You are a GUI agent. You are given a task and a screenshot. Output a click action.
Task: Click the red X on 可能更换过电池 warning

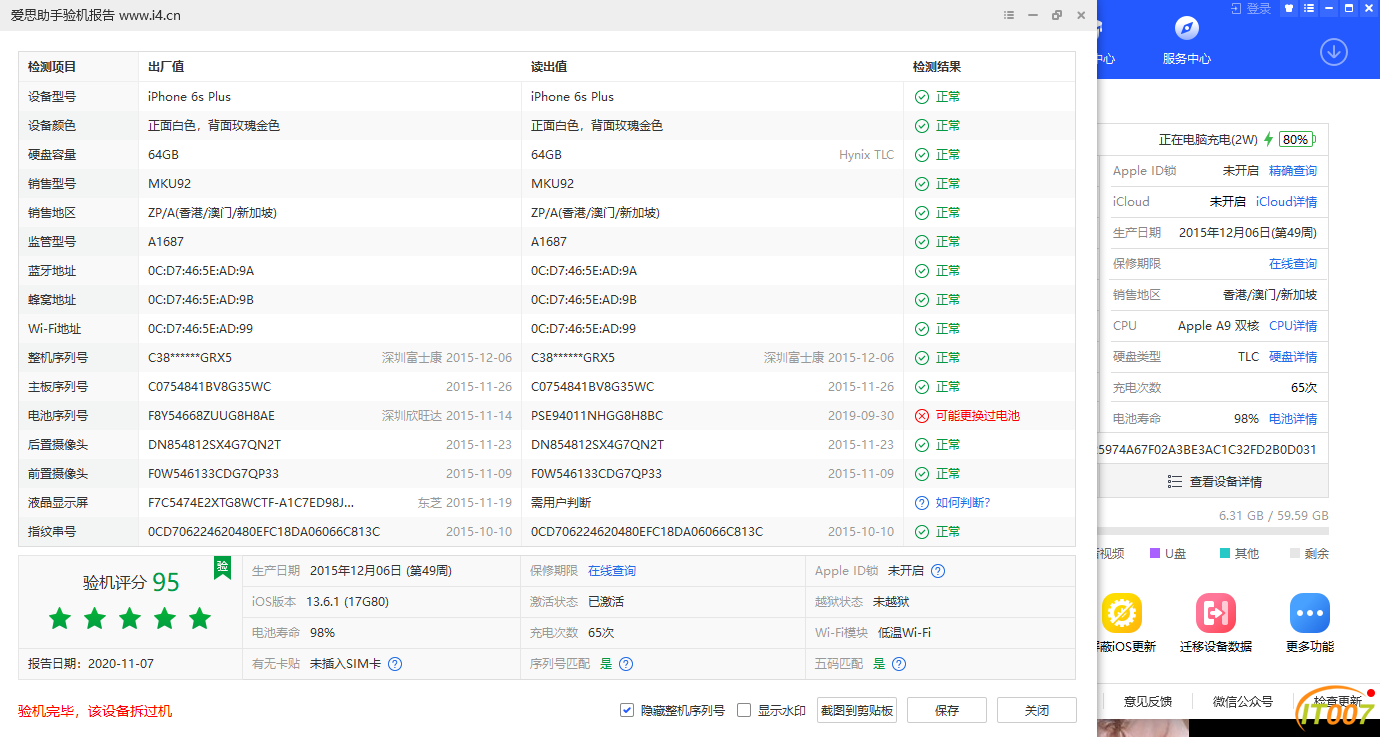[x=921, y=415]
